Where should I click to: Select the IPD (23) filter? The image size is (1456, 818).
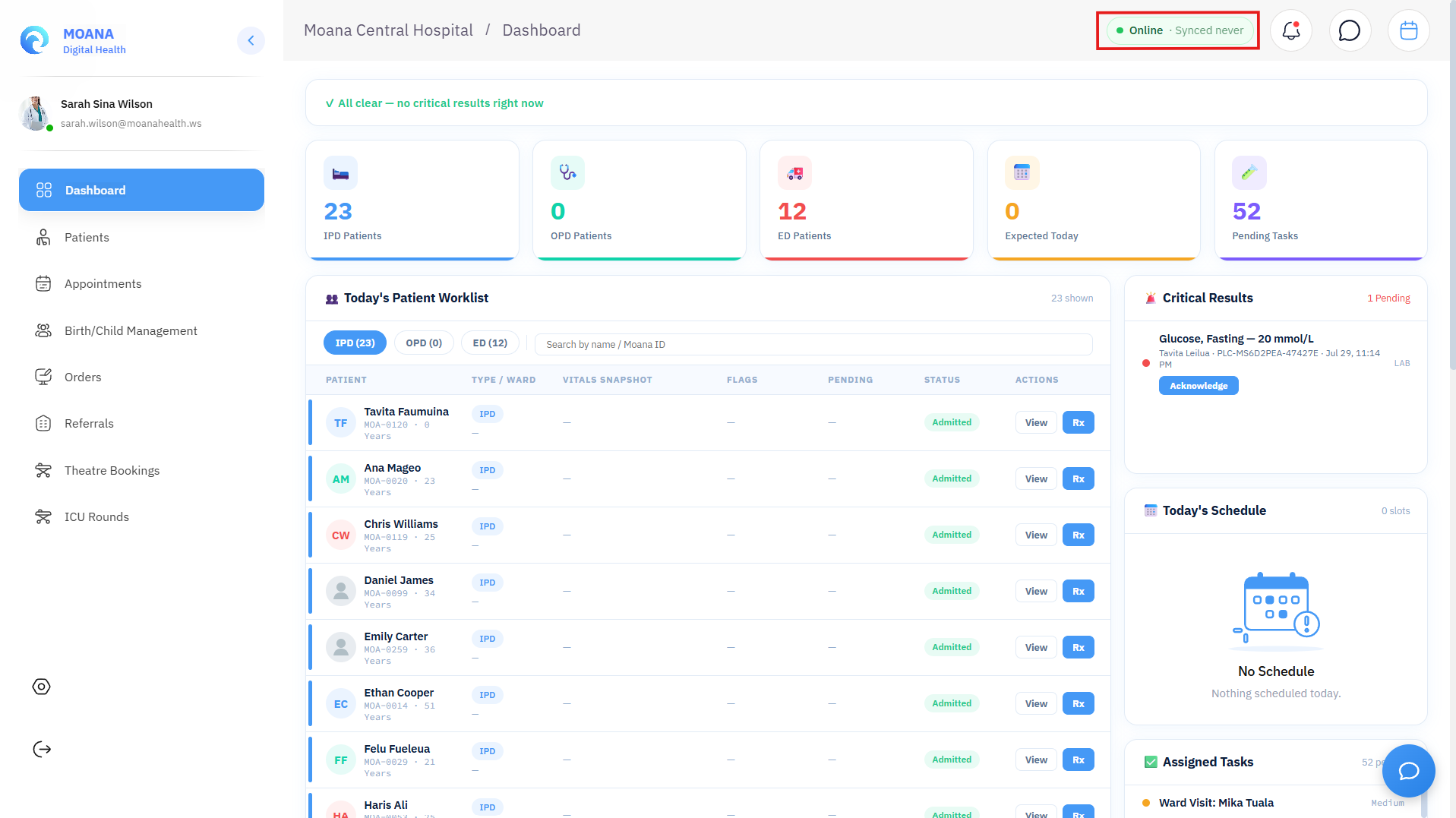tap(355, 343)
